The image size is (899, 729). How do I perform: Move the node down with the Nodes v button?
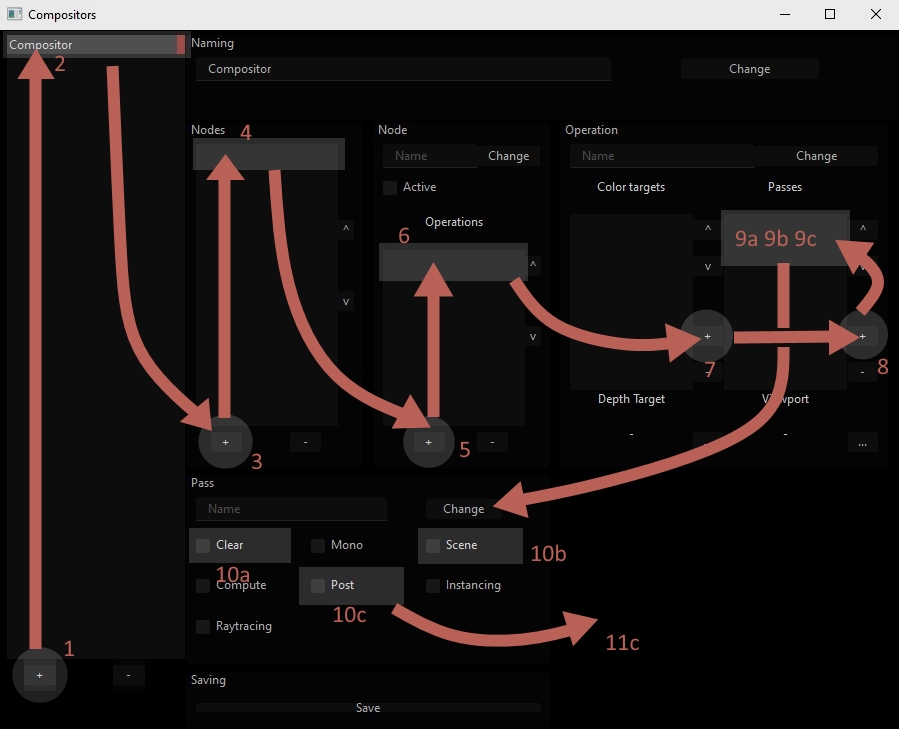point(346,302)
